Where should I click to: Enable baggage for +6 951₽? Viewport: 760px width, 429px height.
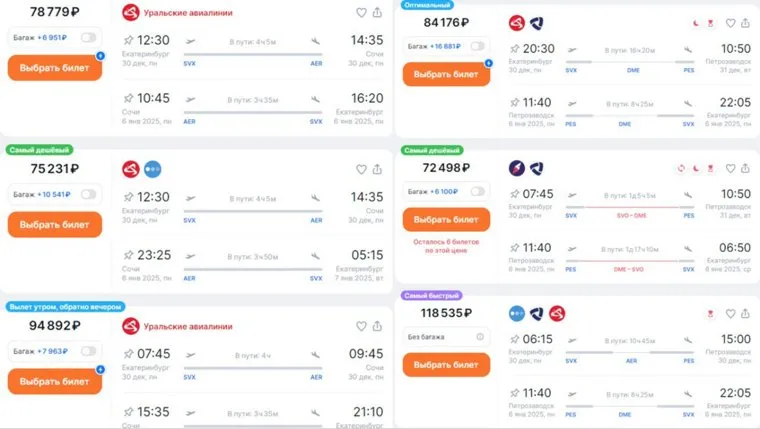point(89,38)
